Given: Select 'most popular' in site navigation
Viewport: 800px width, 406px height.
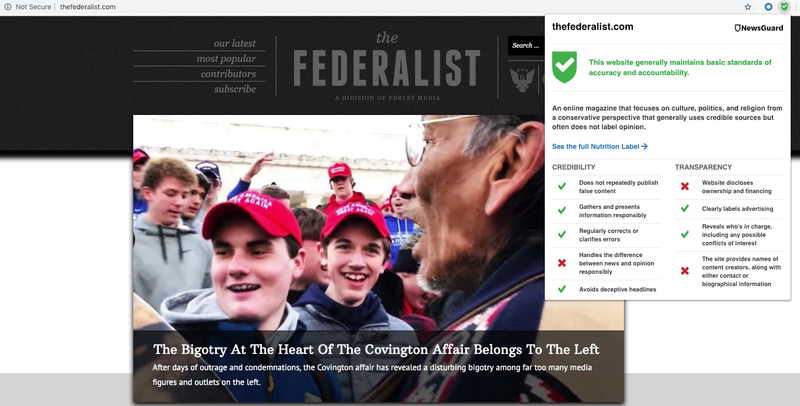Looking at the screenshot, I should [227, 59].
